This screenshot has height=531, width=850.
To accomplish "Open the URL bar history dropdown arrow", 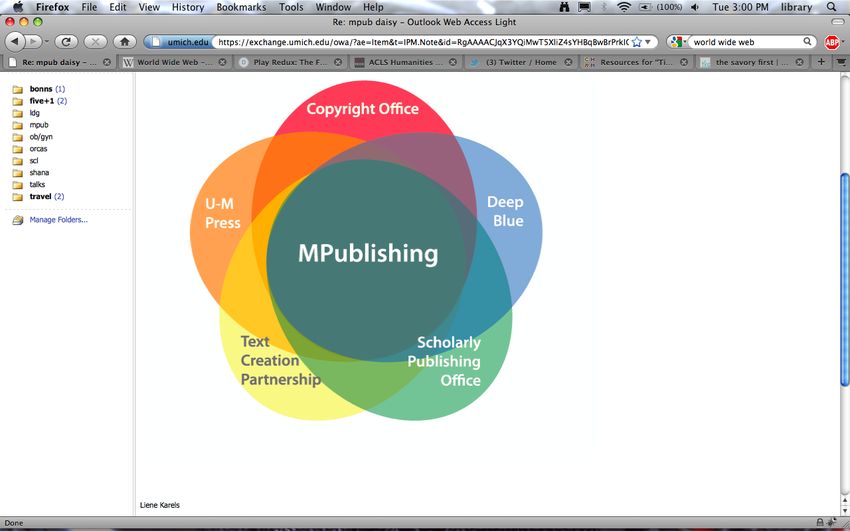I will (x=648, y=42).
